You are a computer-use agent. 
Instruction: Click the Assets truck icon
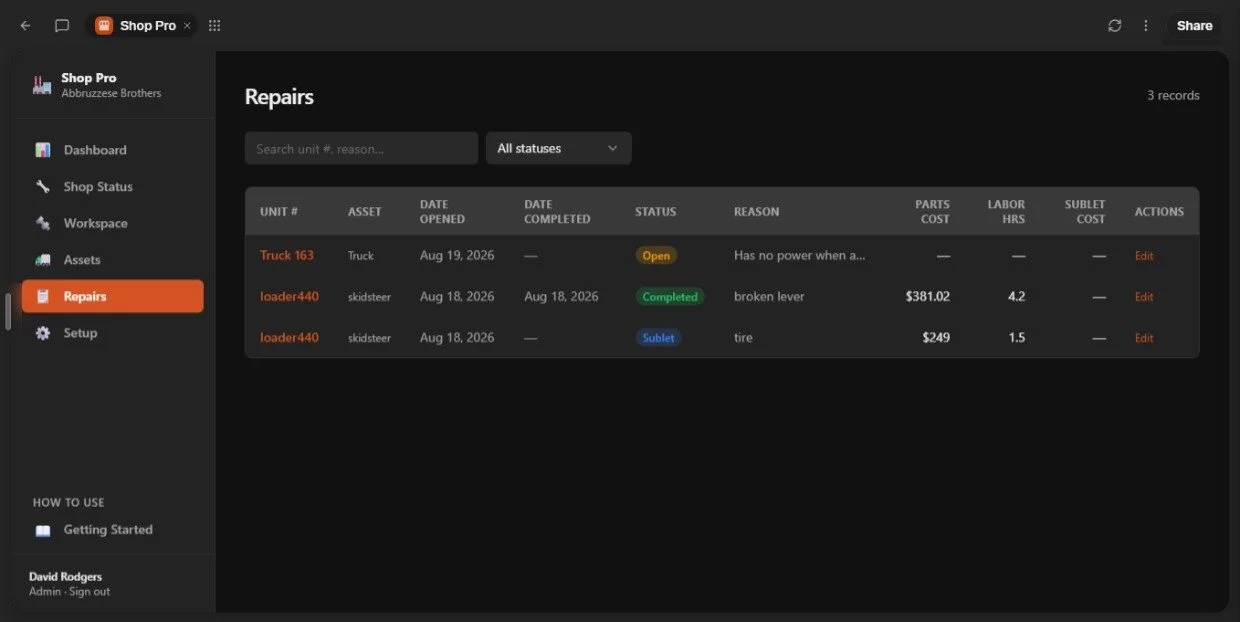[43, 260]
